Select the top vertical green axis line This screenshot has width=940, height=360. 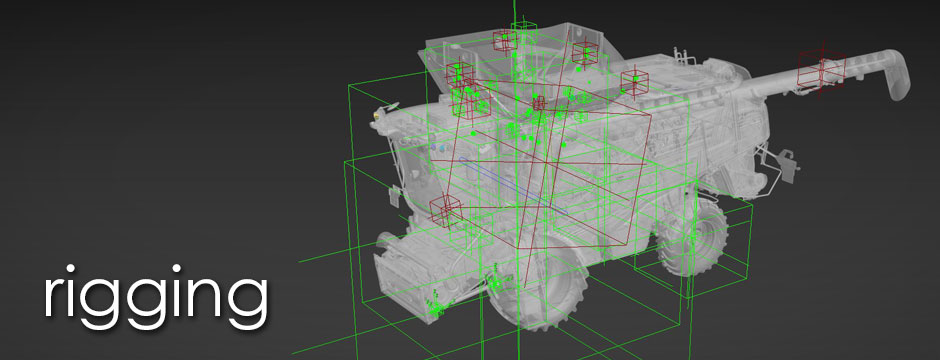[x=514, y=13]
